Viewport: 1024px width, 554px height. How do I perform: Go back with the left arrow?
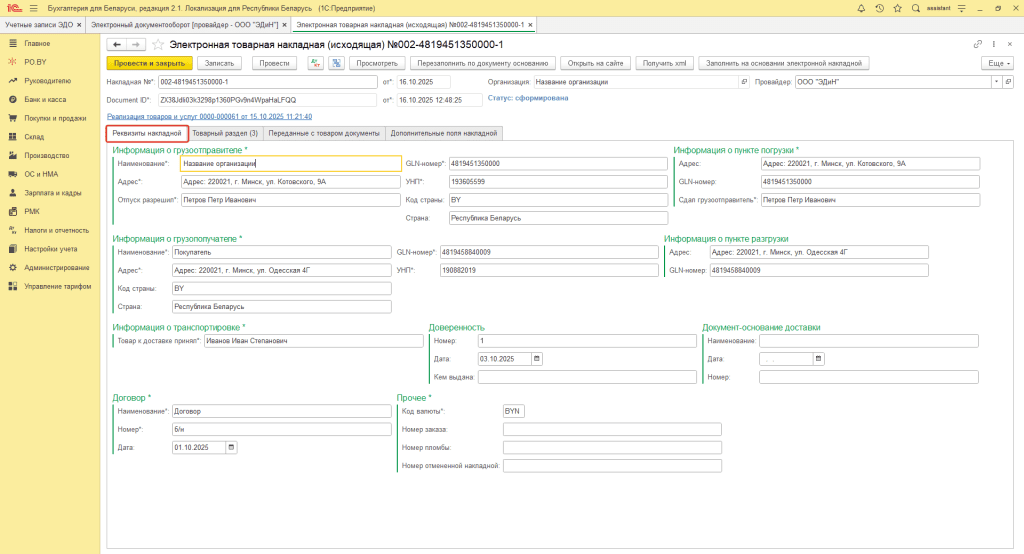[x=116, y=44]
